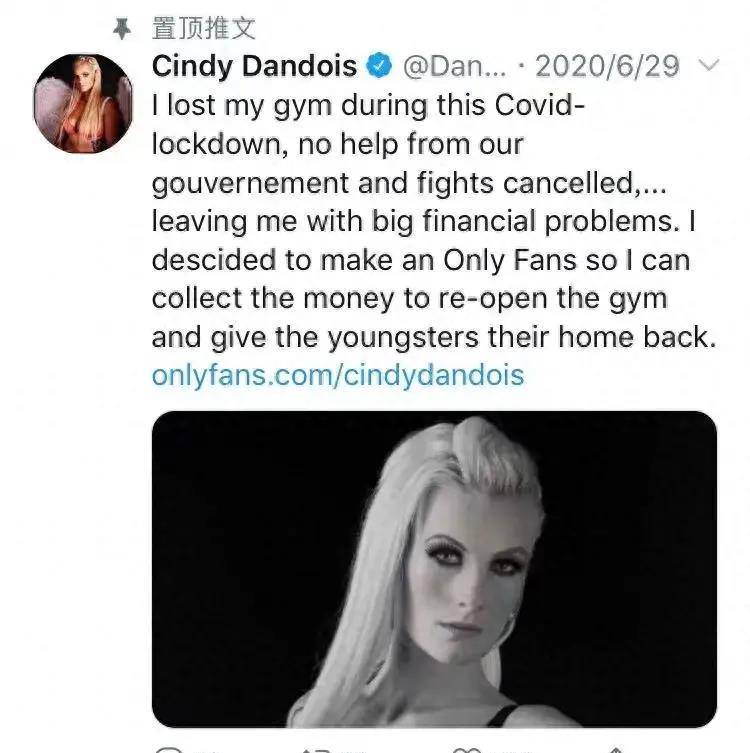Open the tweet via the 2020/6/29 date
Image resolution: width=750 pixels, height=753 pixels.
point(607,66)
